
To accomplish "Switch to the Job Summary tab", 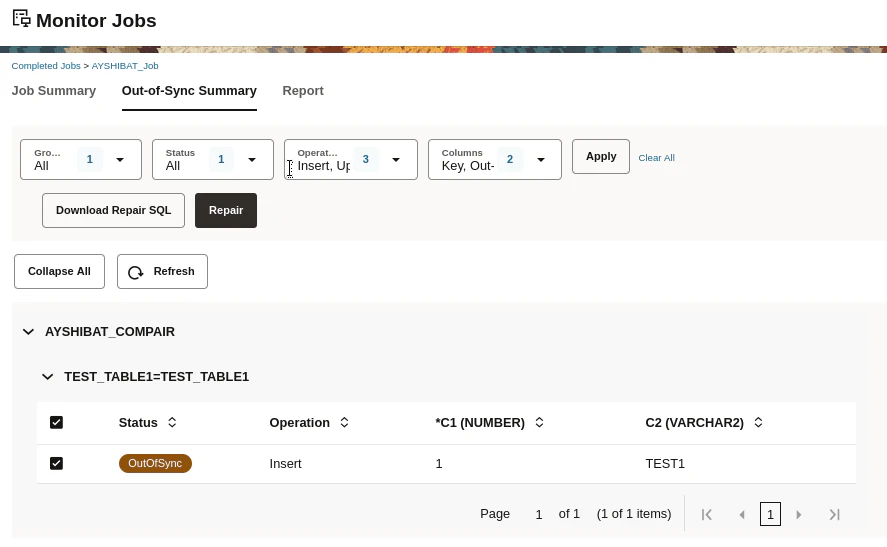I will [54, 91].
